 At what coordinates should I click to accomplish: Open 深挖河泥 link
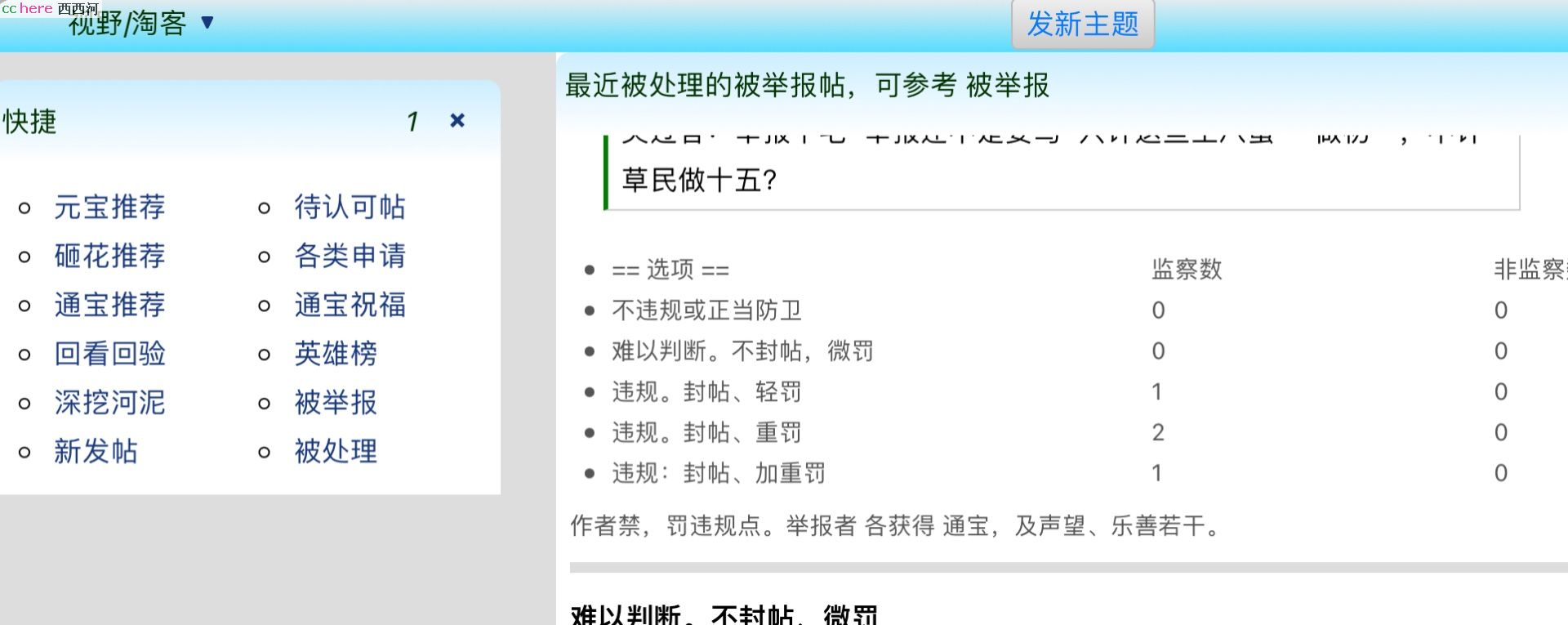(109, 403)
